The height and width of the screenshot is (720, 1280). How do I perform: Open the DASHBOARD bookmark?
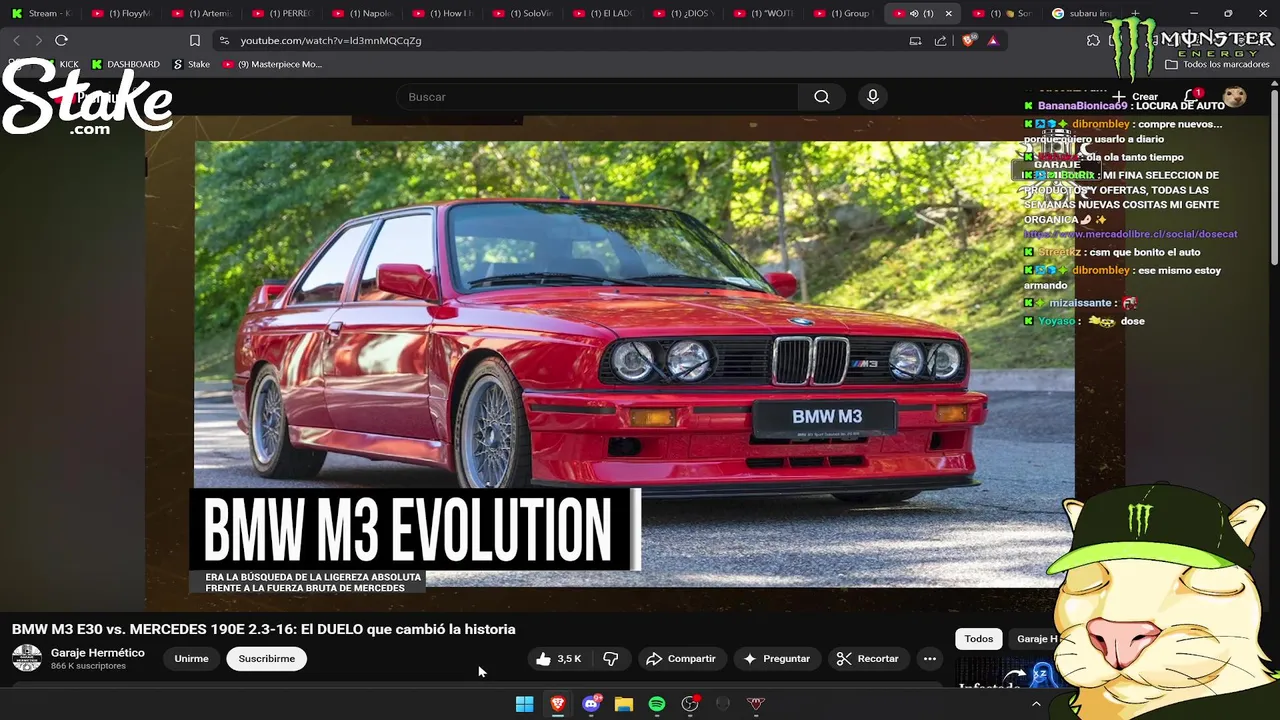click(125, 64)
